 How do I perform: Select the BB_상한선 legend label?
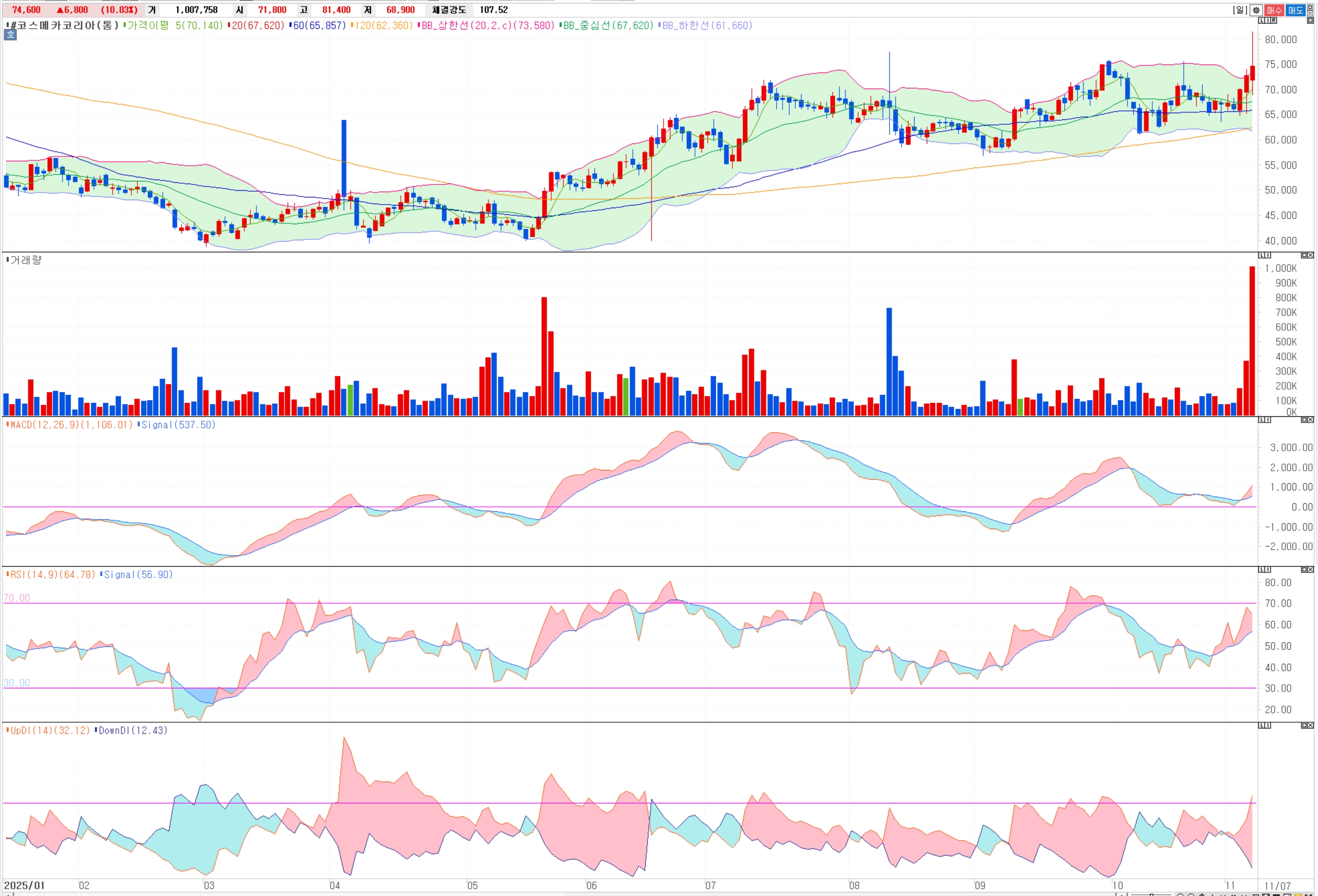click(x=488, y=25)
